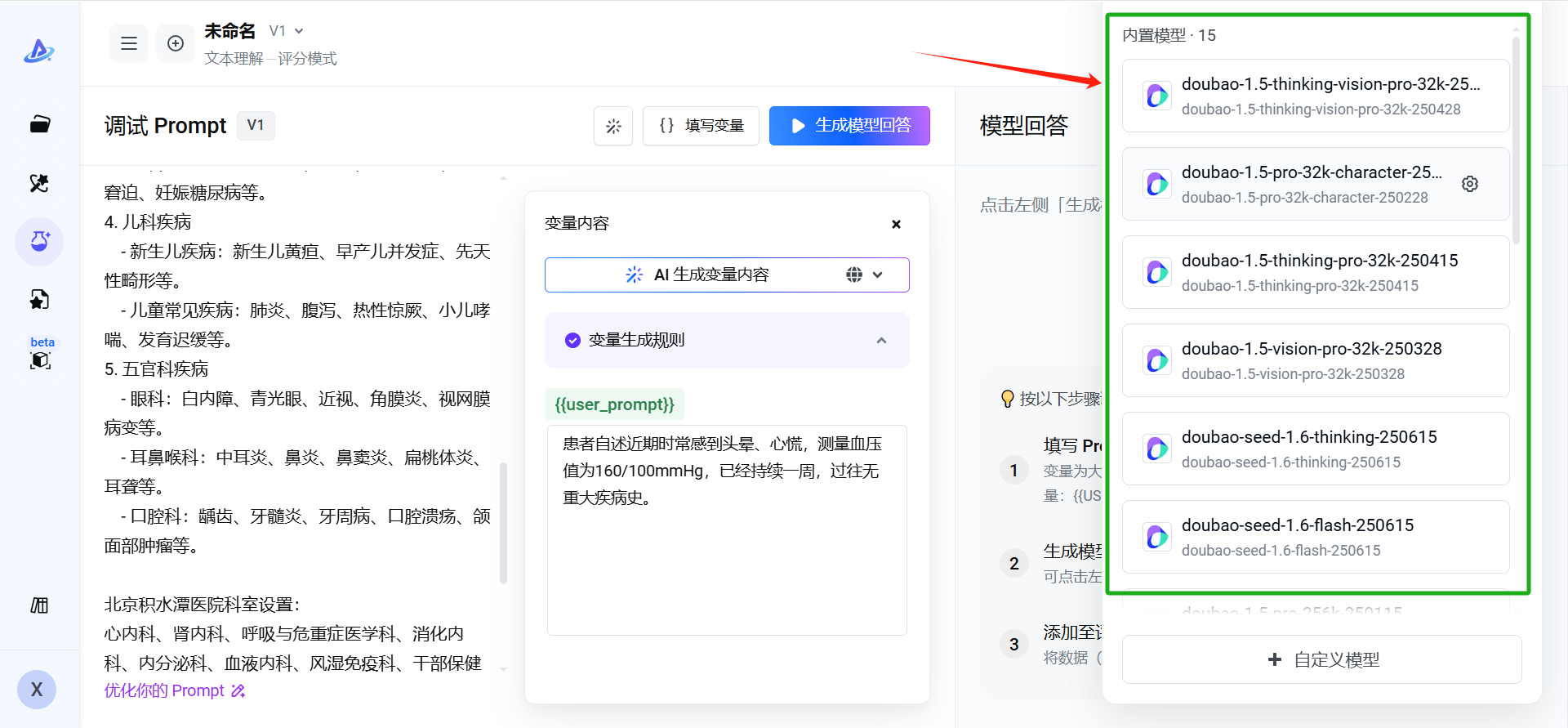Click the starred document icon in sidebar
1568x728 pixels.
point(39,300)
